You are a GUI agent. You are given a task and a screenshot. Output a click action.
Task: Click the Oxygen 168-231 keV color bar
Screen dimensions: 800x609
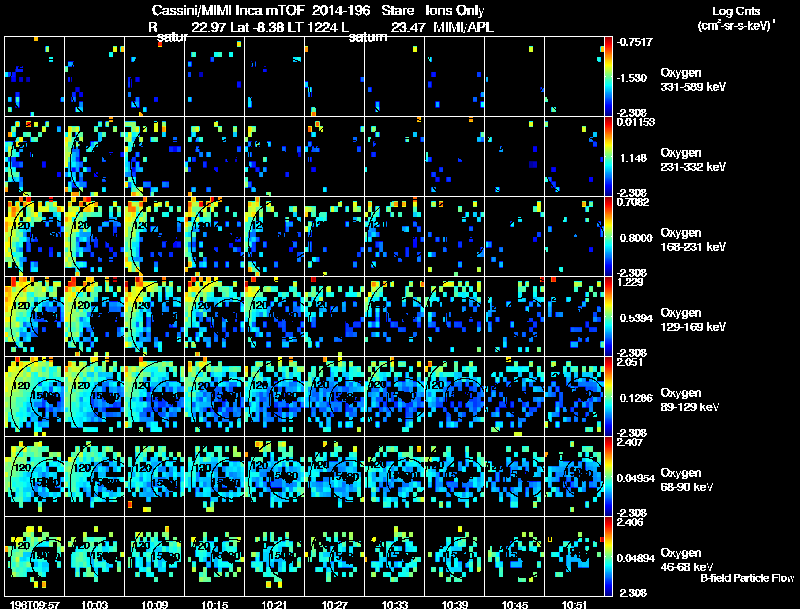click(x=609, y=237)
